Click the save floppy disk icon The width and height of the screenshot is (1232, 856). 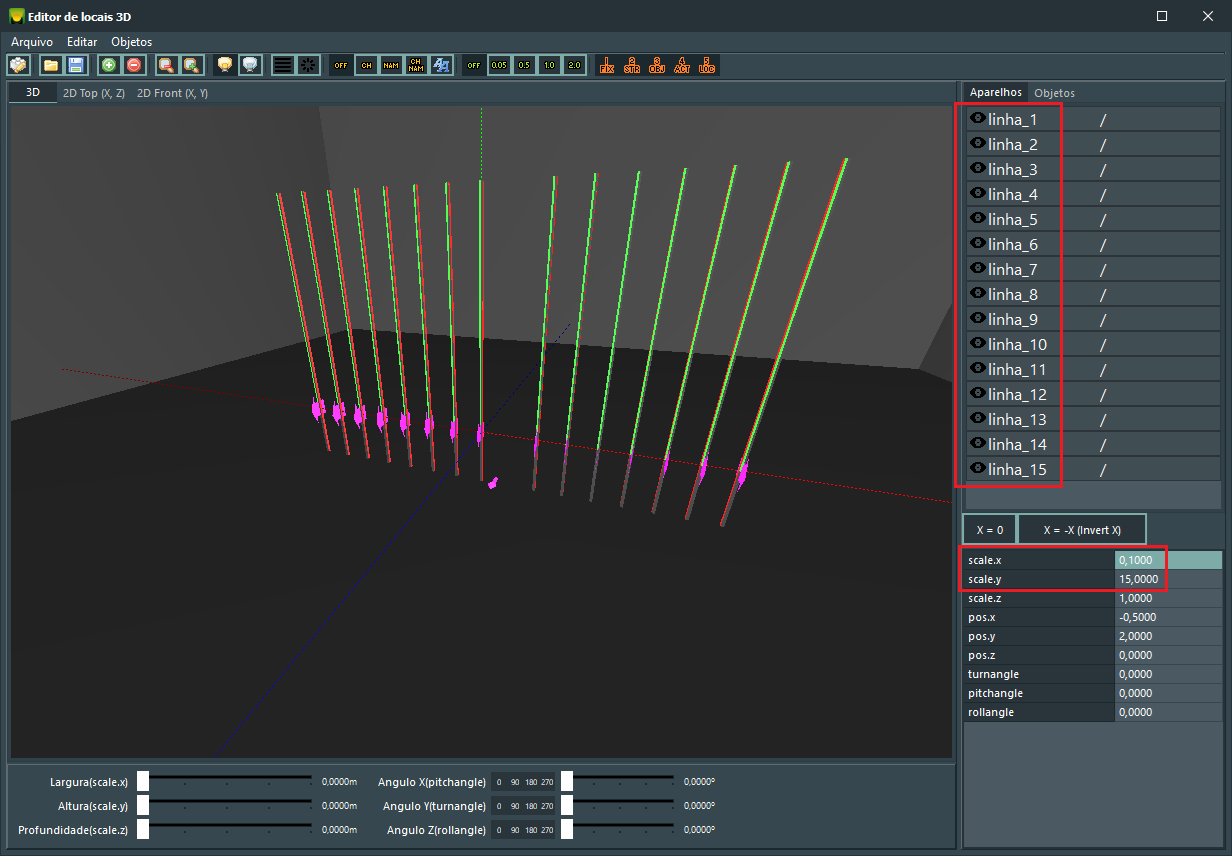click(76, 65)
